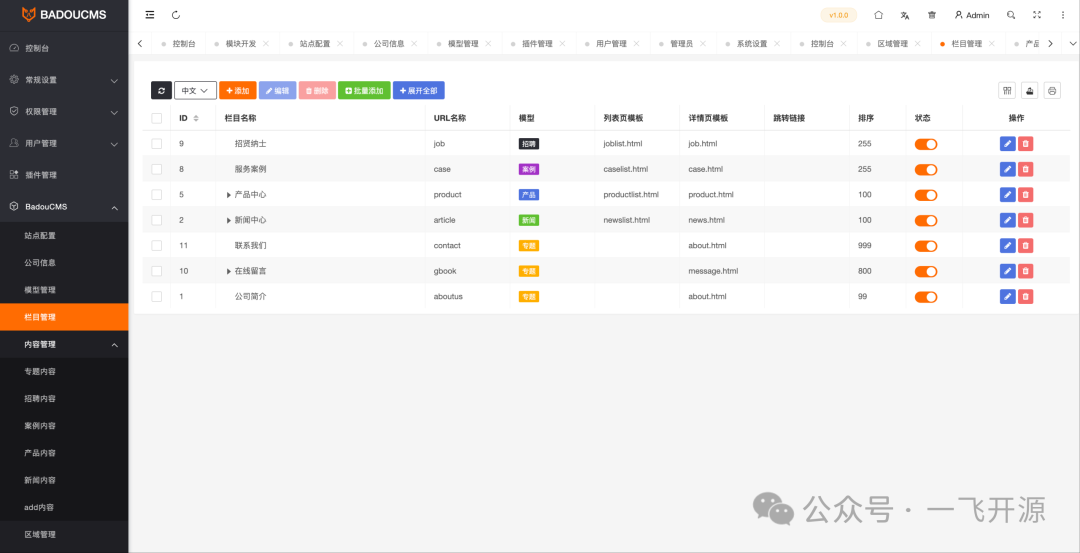Open the 中文 language dropdown
1080x553 pixels.
[196, 90]
